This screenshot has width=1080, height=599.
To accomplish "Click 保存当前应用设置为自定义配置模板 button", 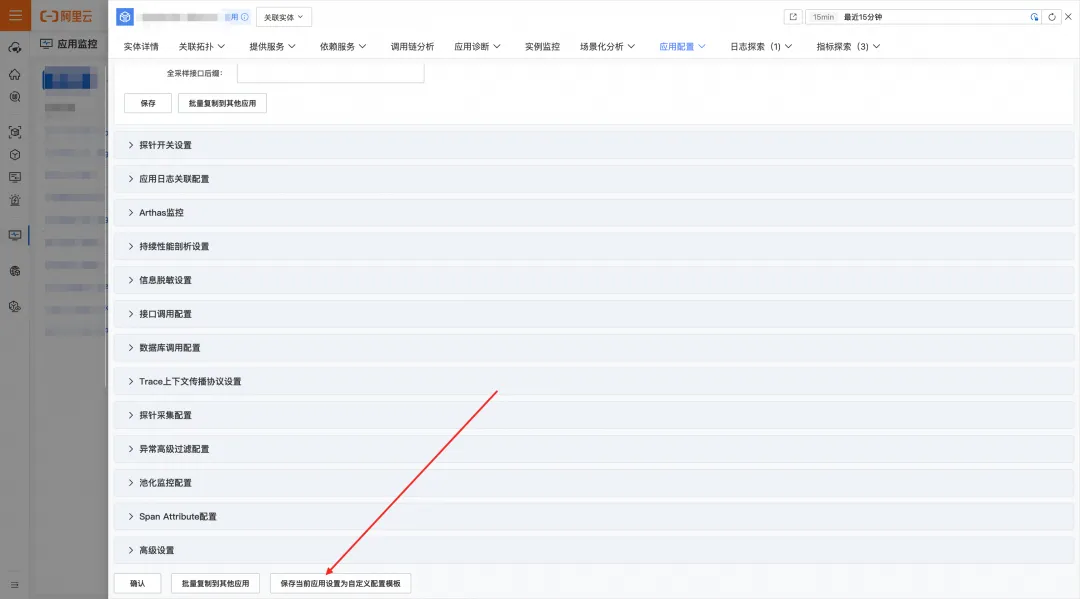I will click(x=340, y=583).
